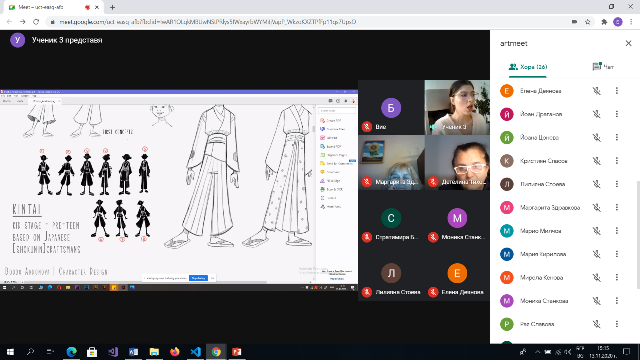The image size is (640, 360).
Task: Open Task View in the taskbar
Action: tap(51, 351)
